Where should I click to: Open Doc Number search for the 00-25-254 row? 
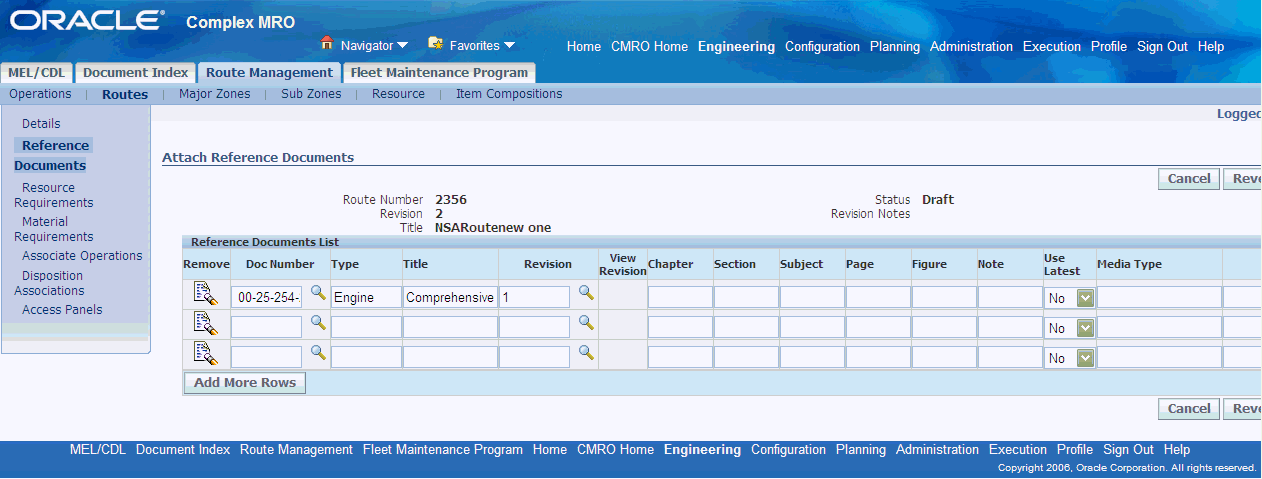pyautogui.click(x=318, y=293)
